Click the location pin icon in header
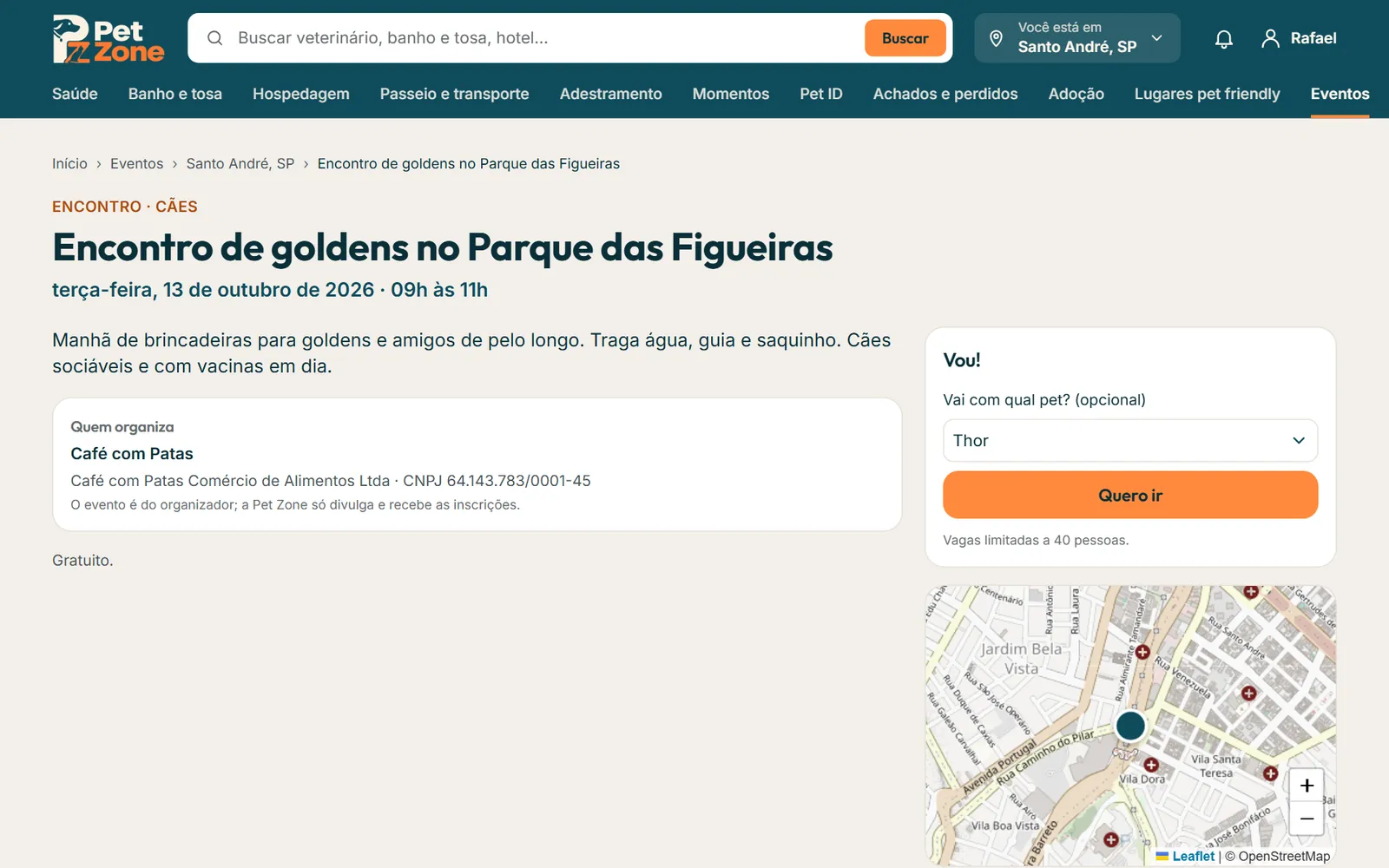Image resolution: width=1389 pixels, height=868 pixels. click(x=997, y=38)
